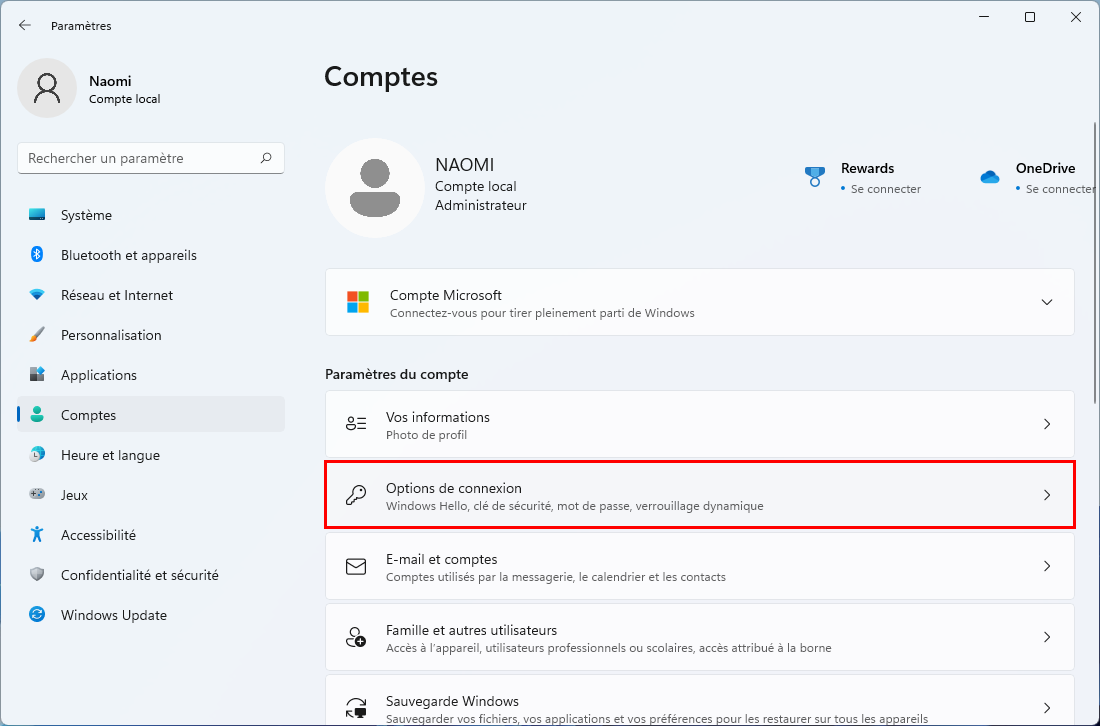This screenshot has width=1100, height=726.
Task: Click the Réseau et Internet Wi-Fi icon
Action: tap(37, 295)
